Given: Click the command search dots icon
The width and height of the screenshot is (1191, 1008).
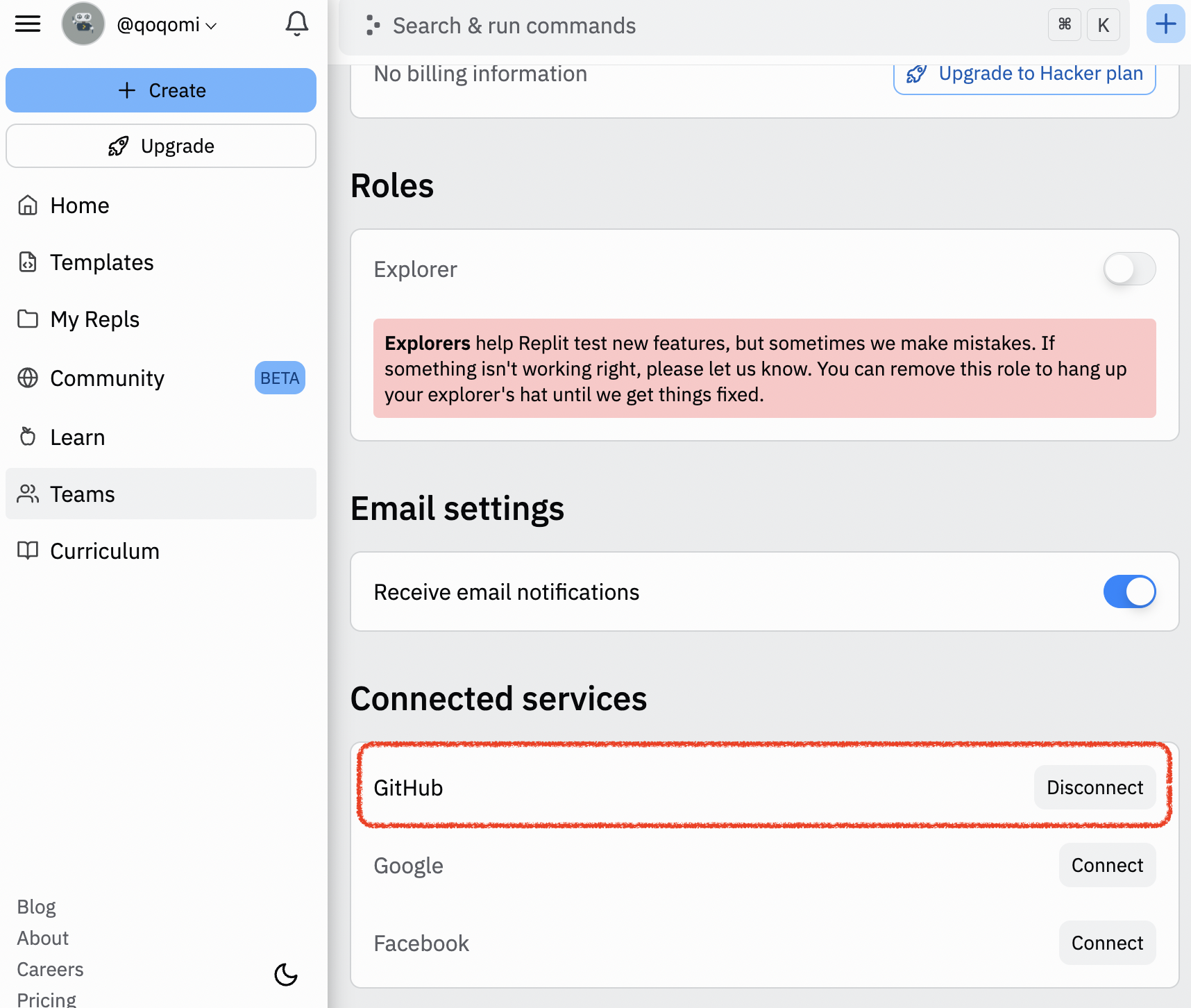Looking at the screenshot, I should click(373, 26).
